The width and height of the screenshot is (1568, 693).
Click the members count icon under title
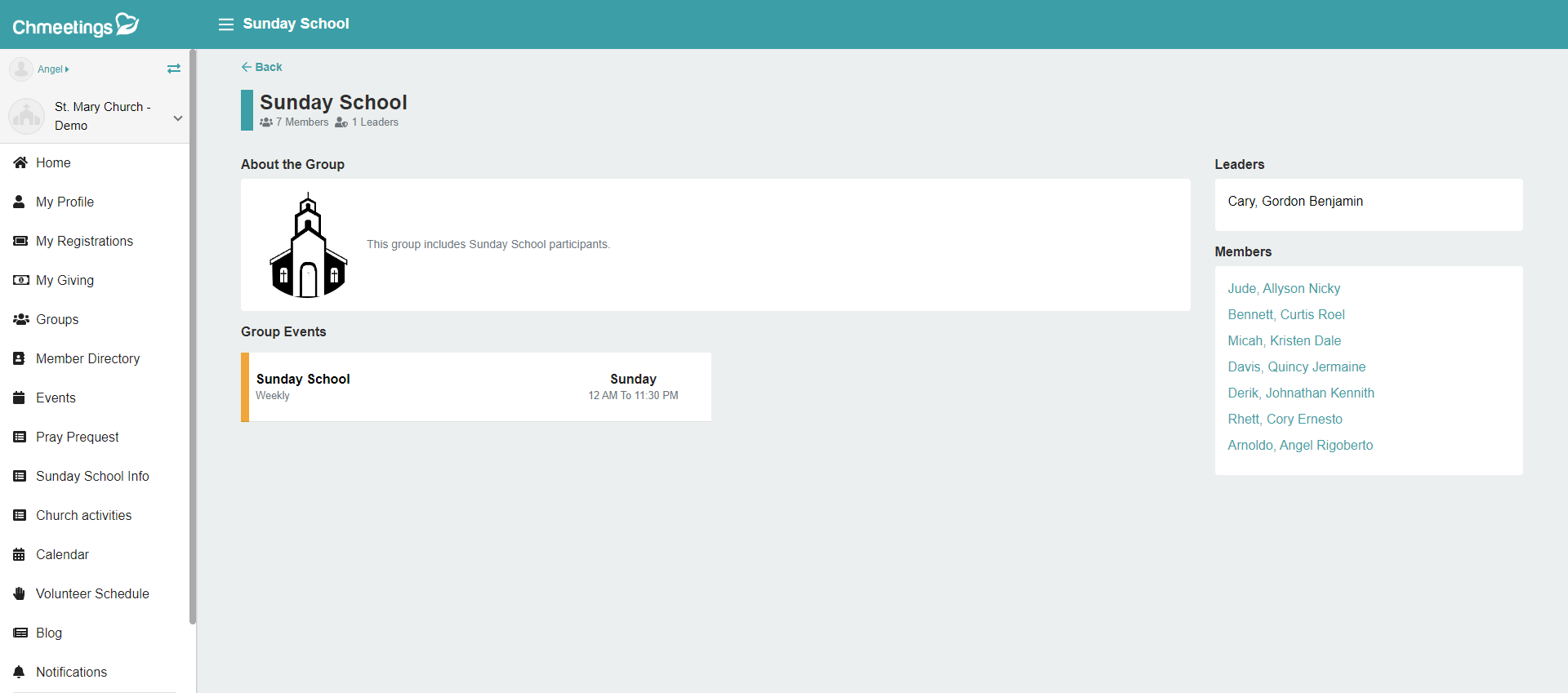[x=266, y=122]
